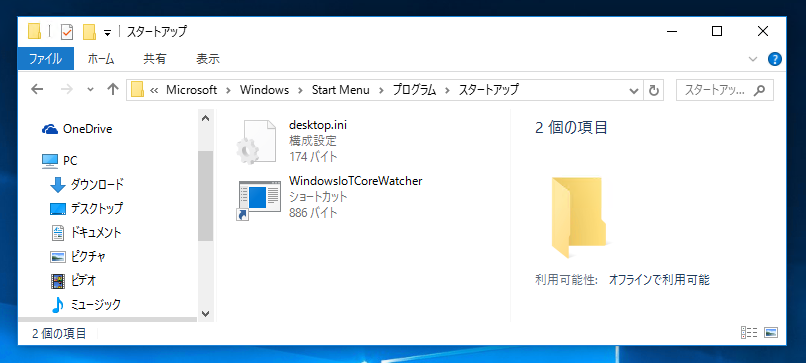Screen dimensions: 806x363
Task: Open デスクトップ in navigation pane
Action: 87,208
